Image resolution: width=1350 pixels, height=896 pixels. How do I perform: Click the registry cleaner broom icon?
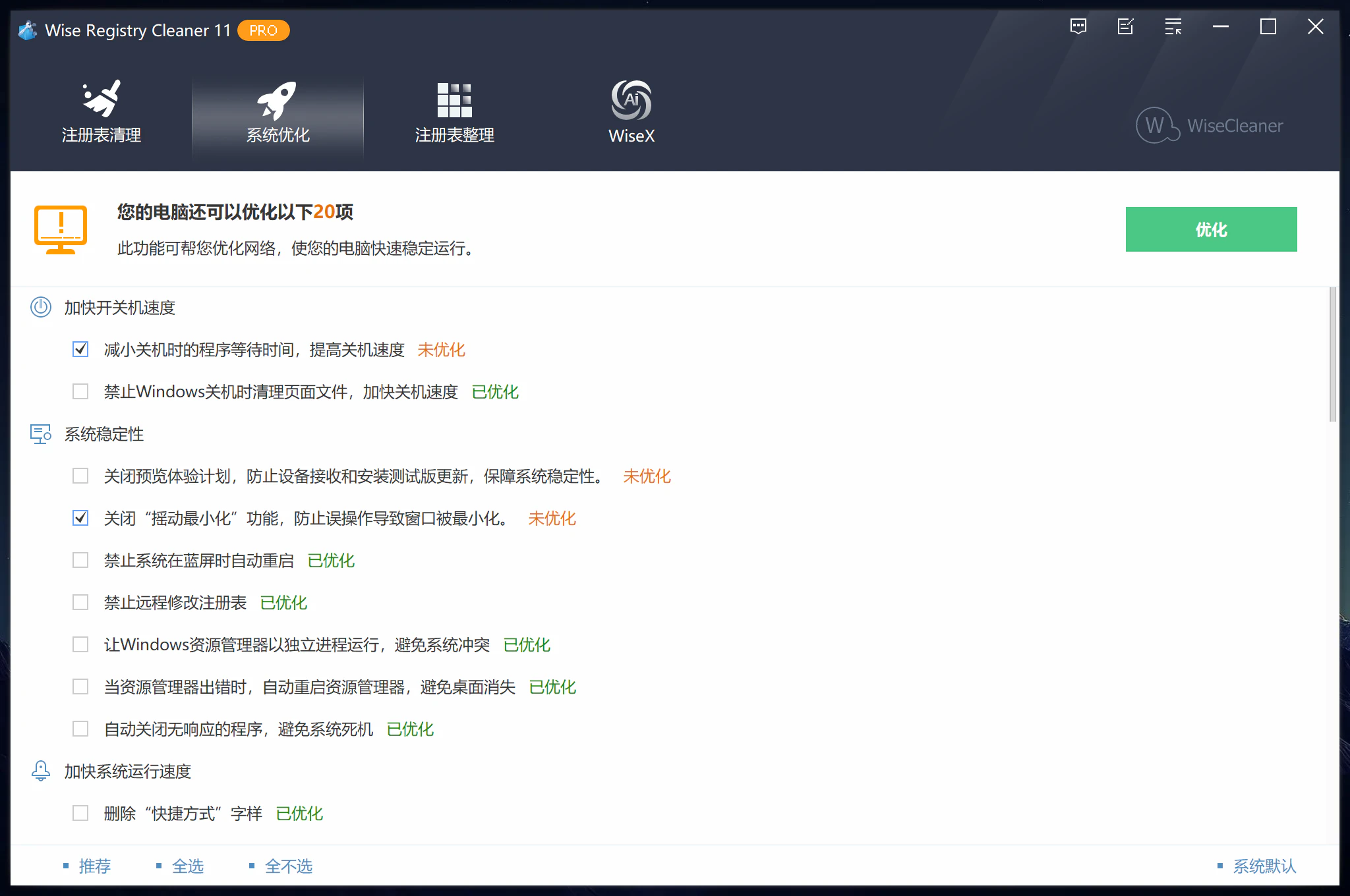point(102,99)
